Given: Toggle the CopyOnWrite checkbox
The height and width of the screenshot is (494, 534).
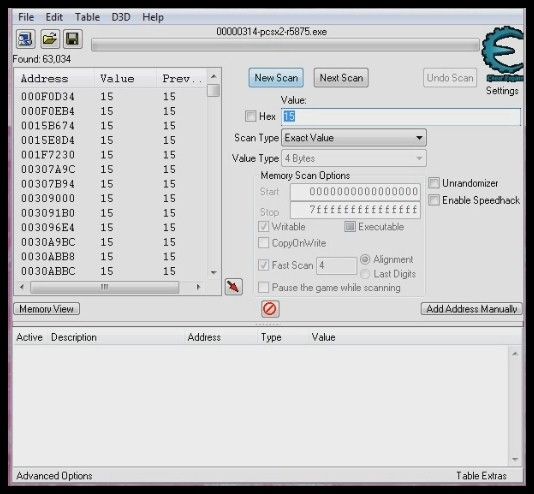Looking at the screenshot, I should pos(263,243).
